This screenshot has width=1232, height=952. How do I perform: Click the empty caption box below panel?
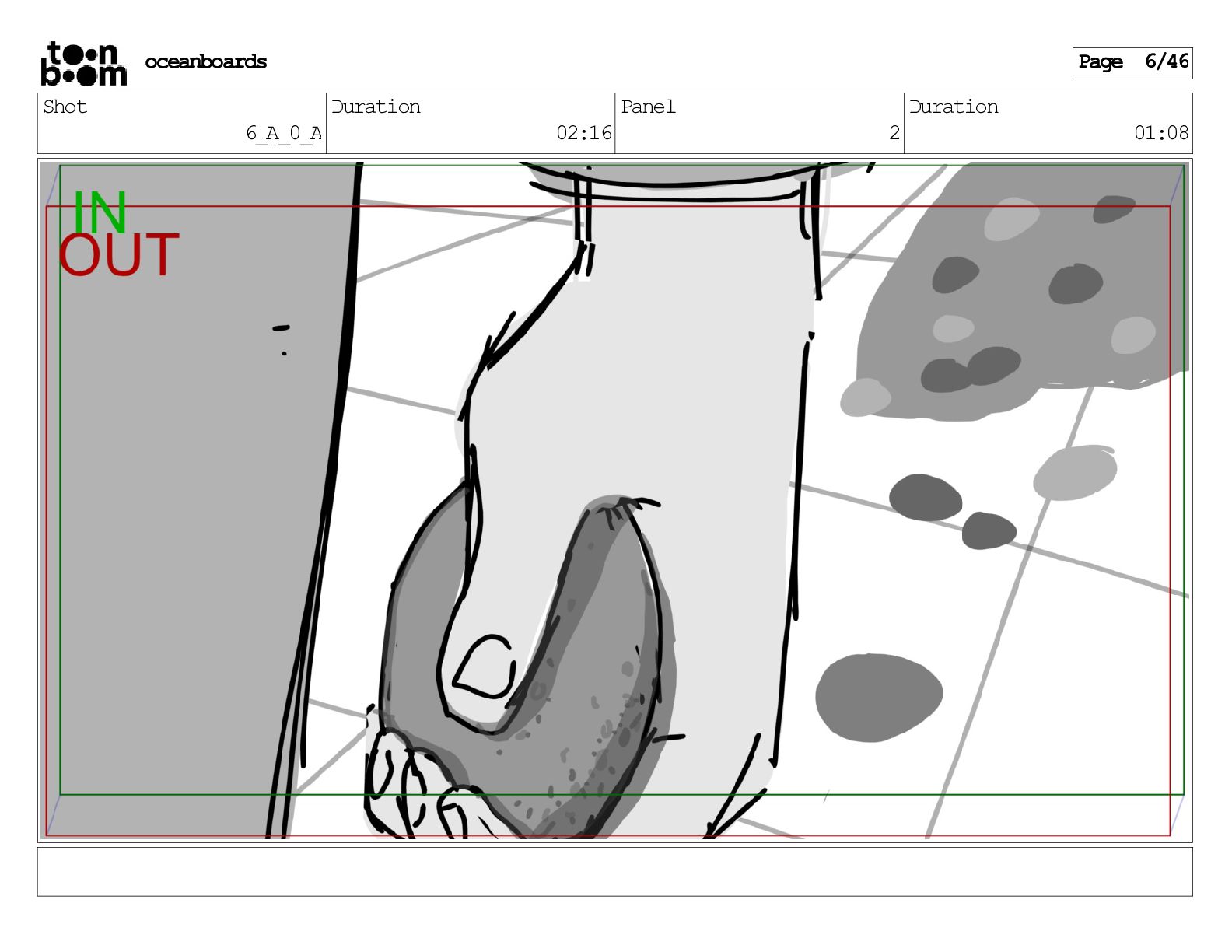pos(614,871)
